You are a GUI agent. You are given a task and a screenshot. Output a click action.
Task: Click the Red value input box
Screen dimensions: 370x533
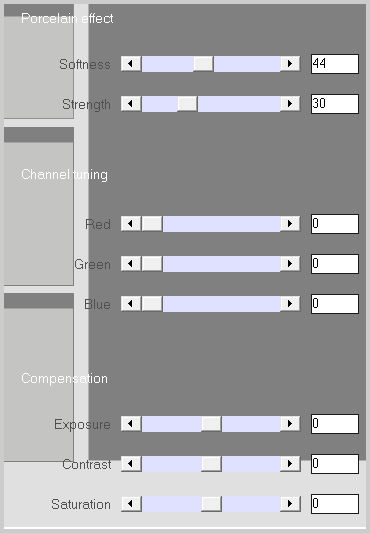point(335,224)
